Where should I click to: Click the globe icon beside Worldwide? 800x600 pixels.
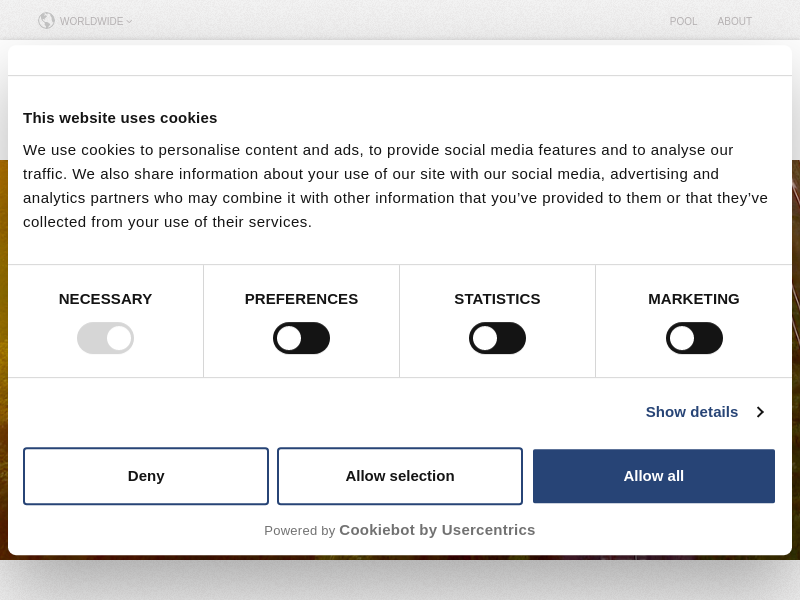point(46,21)
